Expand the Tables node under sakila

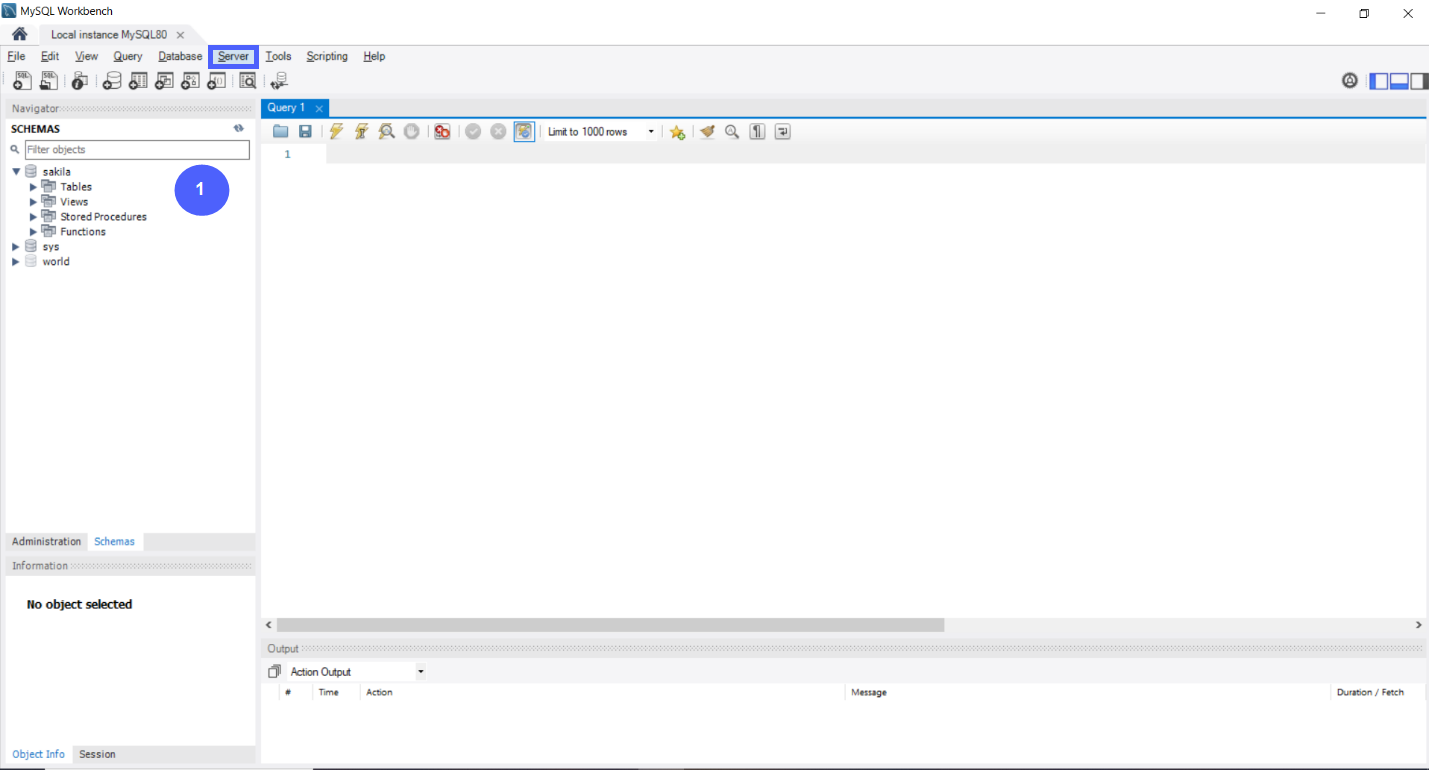coord(33,186)
